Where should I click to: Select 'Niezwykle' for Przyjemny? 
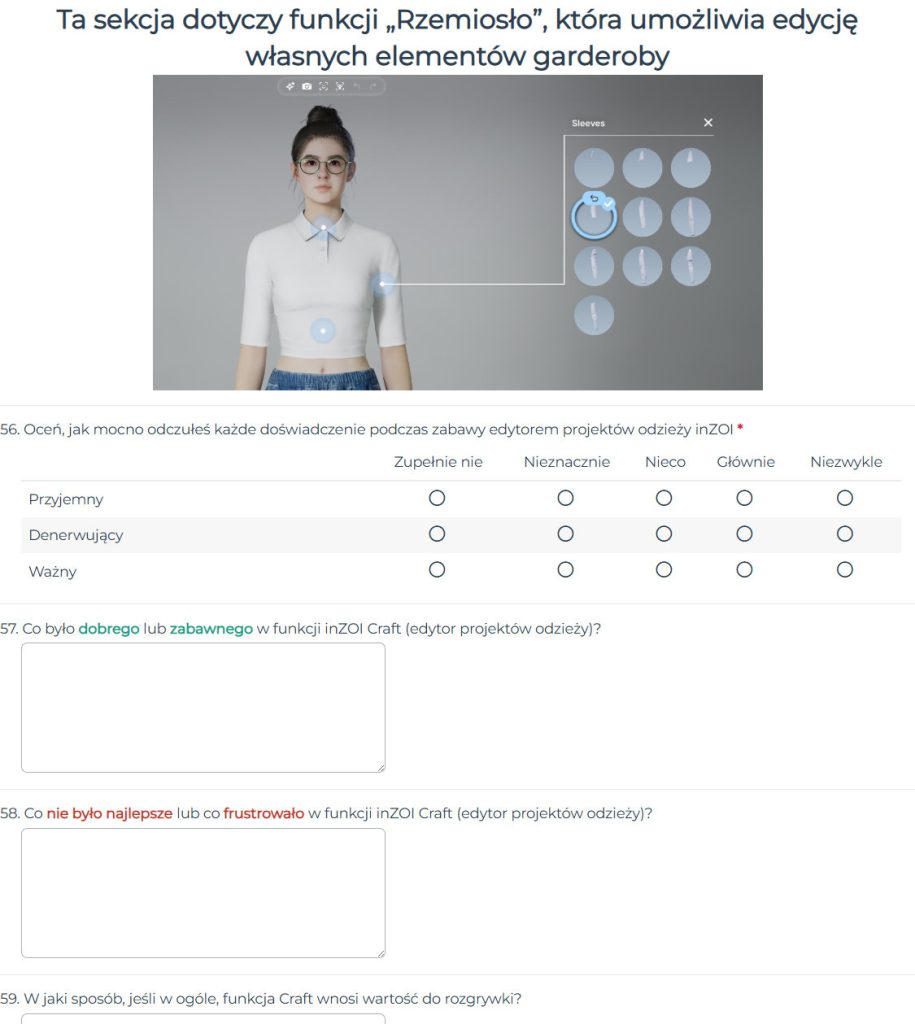click(845, 498)
